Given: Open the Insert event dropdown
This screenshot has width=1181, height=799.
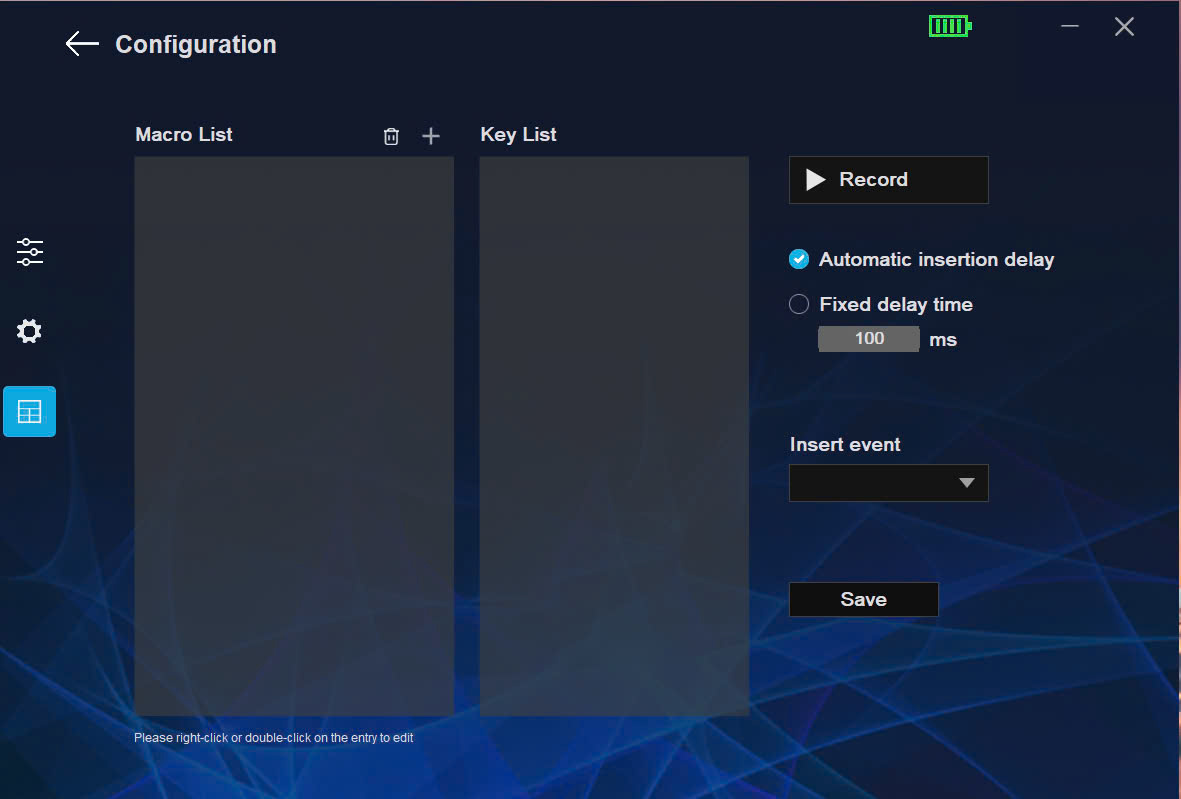Looking at the screenshot, I should point(889,483).
